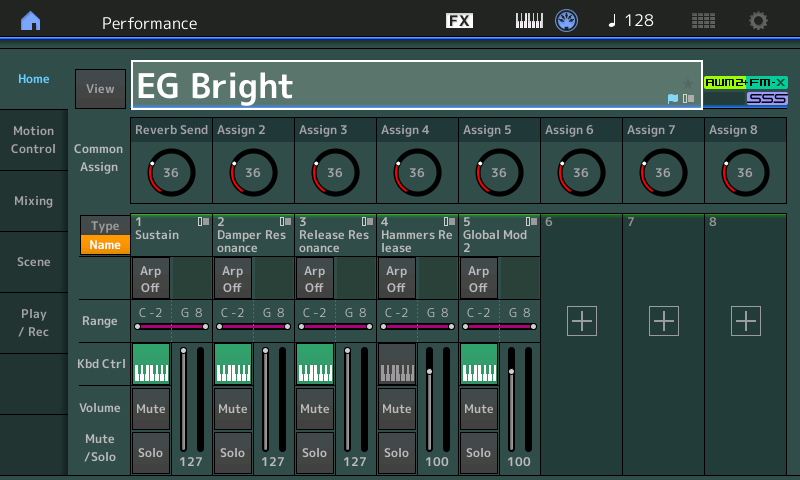Open the Scene tab

tap(34, 262)
